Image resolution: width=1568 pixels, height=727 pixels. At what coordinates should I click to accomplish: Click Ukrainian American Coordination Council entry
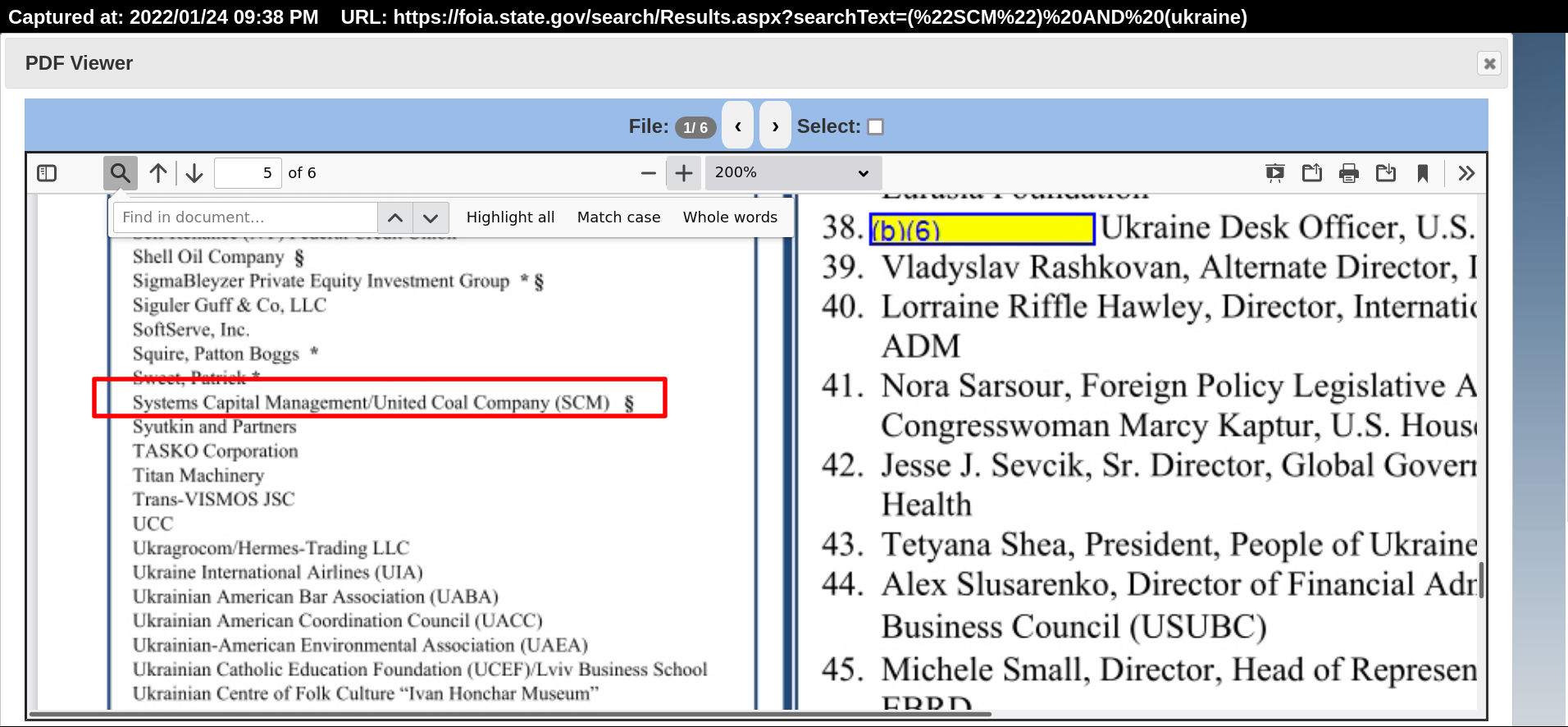pos(337,620)
